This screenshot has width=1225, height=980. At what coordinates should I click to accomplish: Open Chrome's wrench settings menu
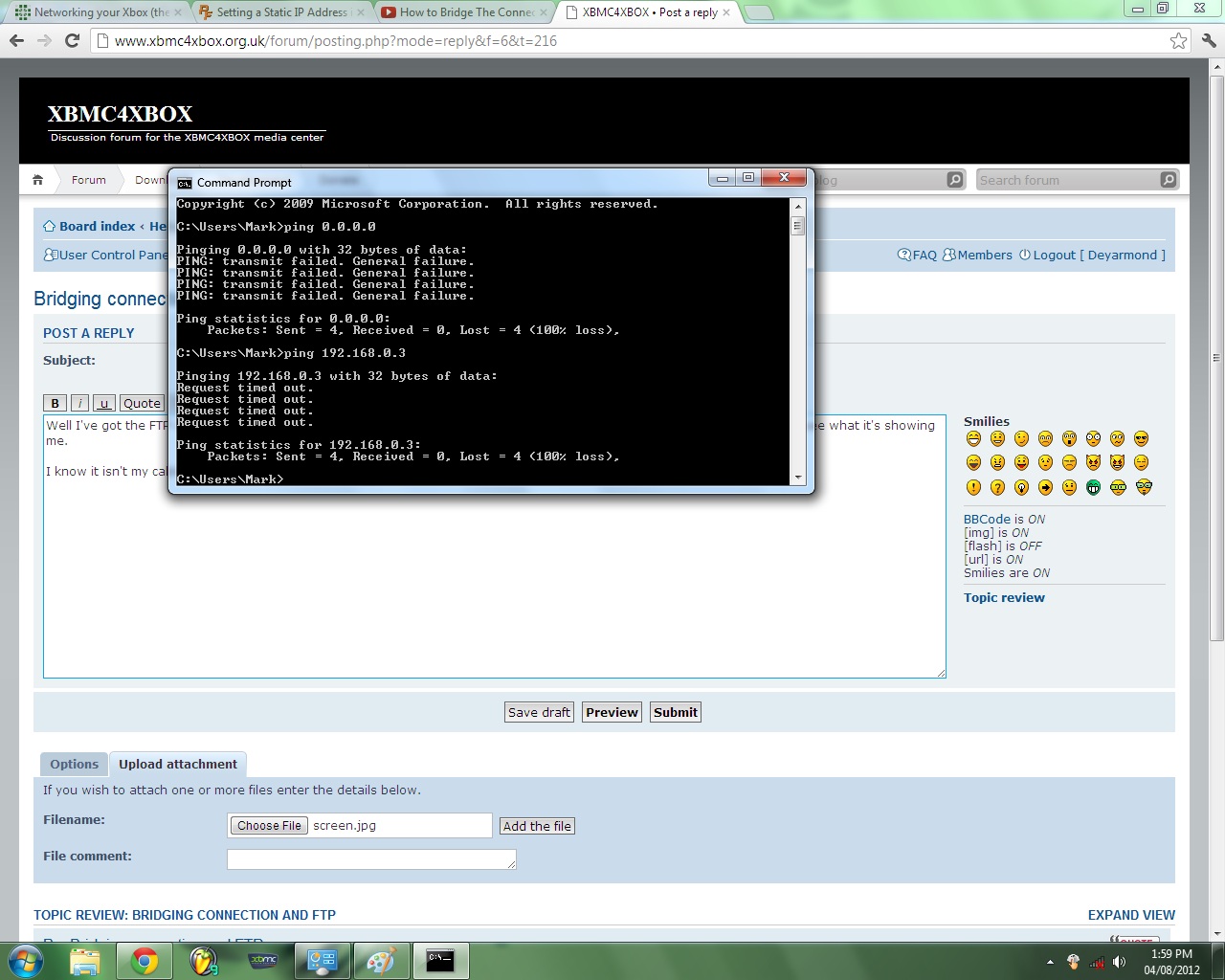pyautogui.click(x=1209, y=40)
